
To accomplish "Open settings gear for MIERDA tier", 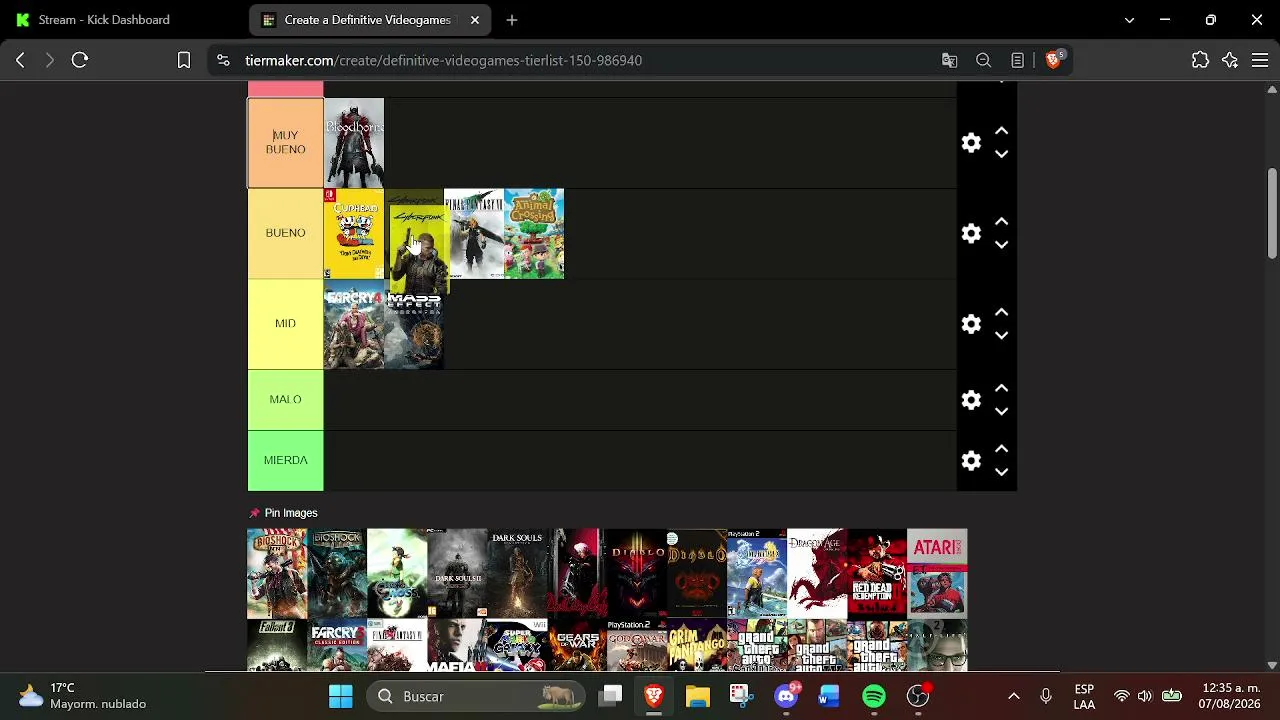I will [971, 460].
